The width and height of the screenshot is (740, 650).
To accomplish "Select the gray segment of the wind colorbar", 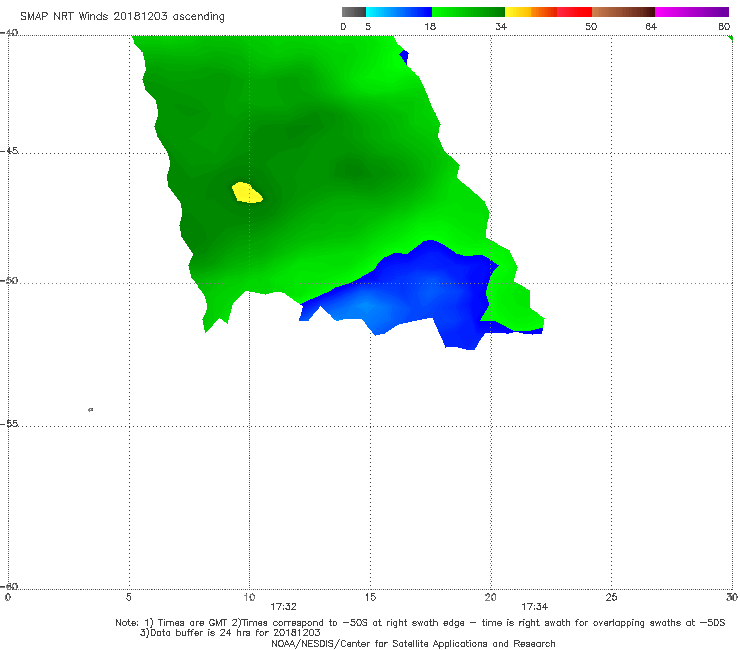I will 353,12.
